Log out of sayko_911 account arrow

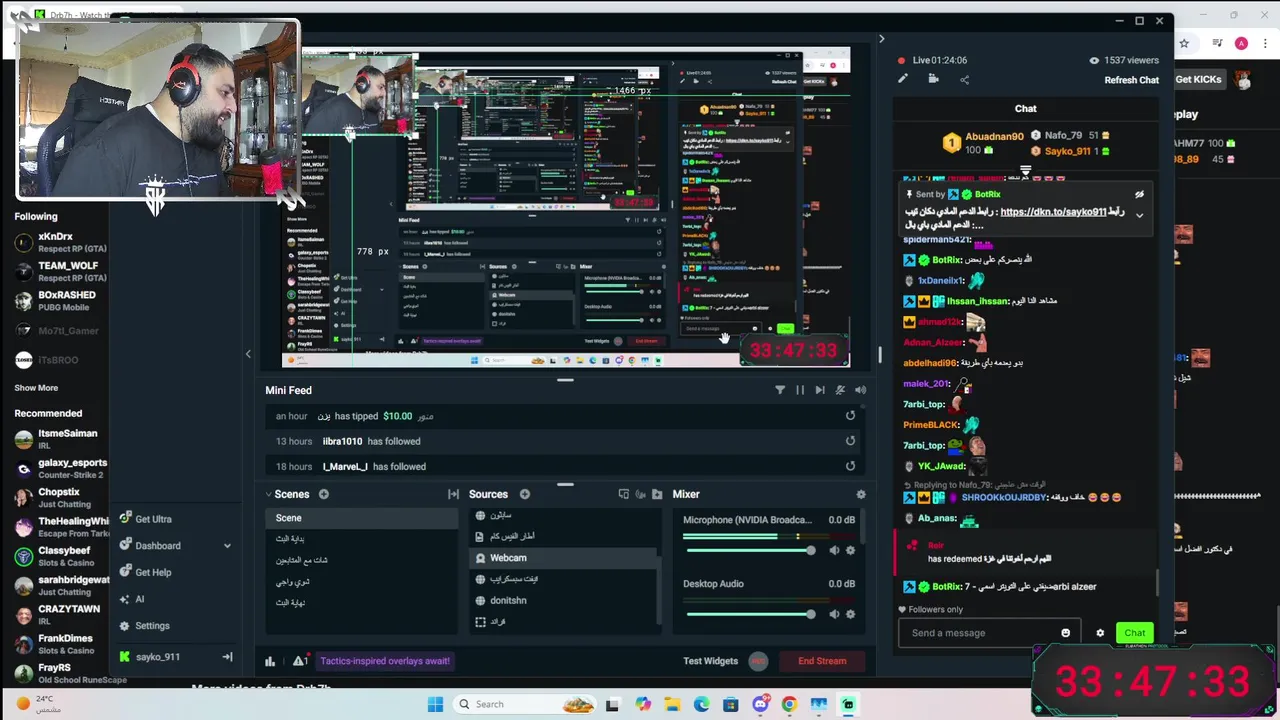[x=227, y=657]
